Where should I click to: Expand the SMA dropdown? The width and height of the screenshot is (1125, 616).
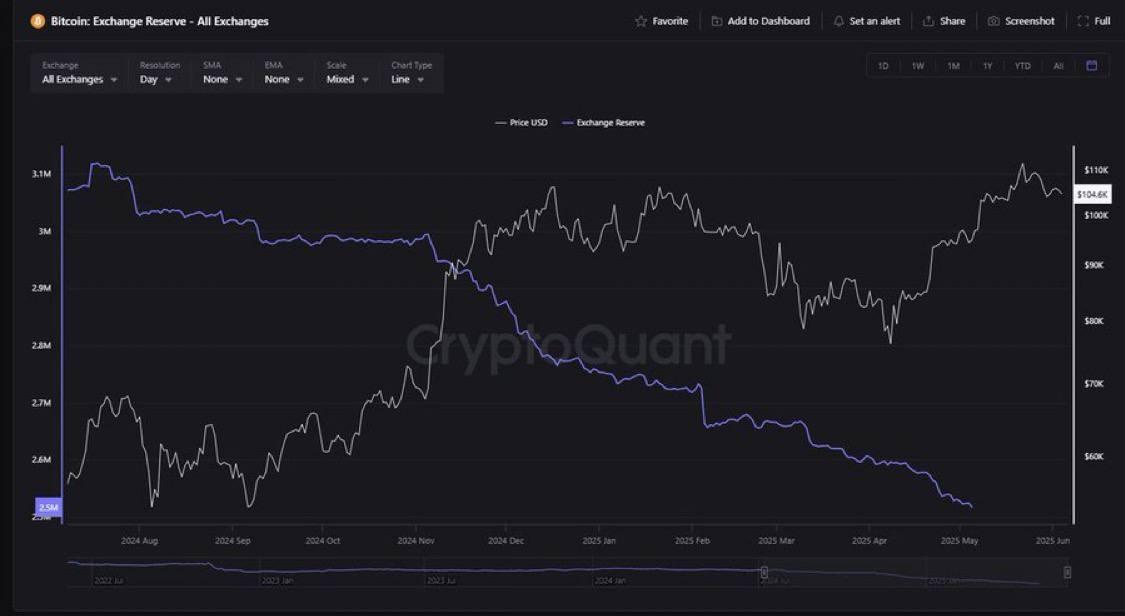222,79
